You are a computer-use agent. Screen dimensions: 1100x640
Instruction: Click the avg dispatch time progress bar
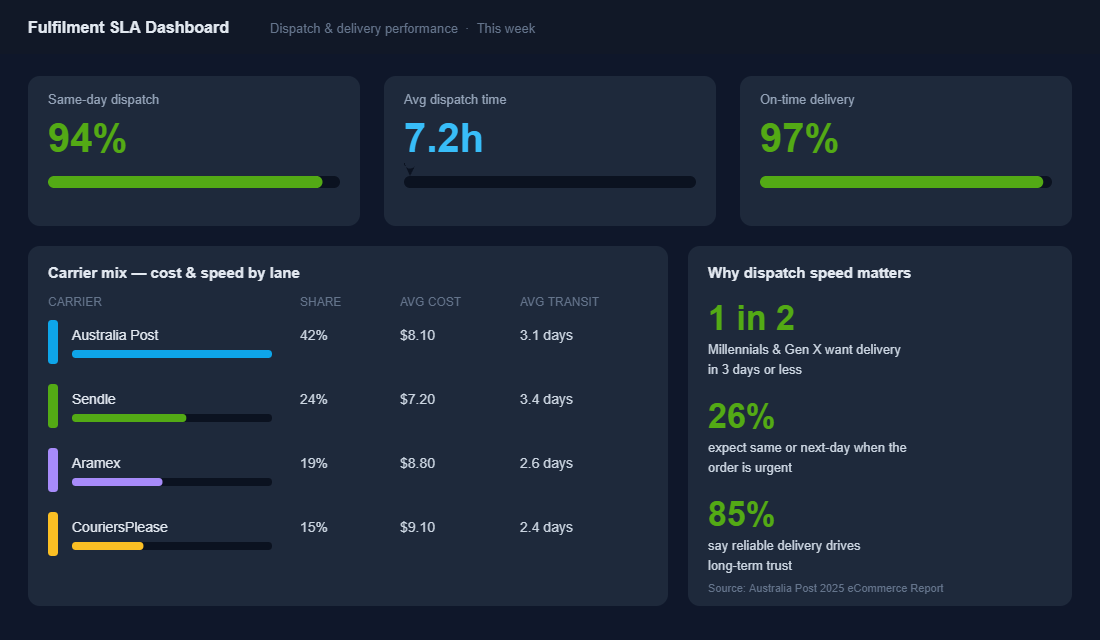550,182
